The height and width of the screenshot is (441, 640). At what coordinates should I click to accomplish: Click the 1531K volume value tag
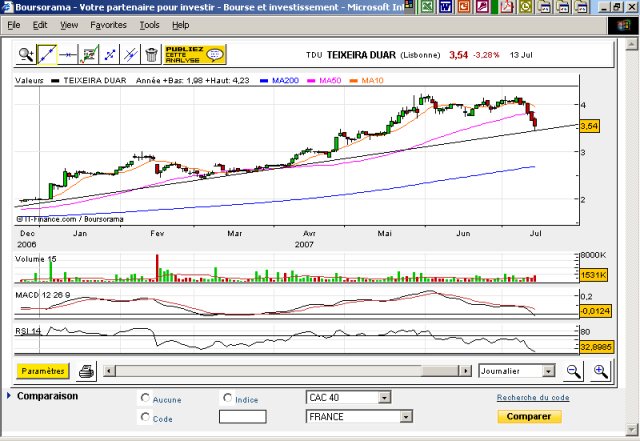(593, 275)
